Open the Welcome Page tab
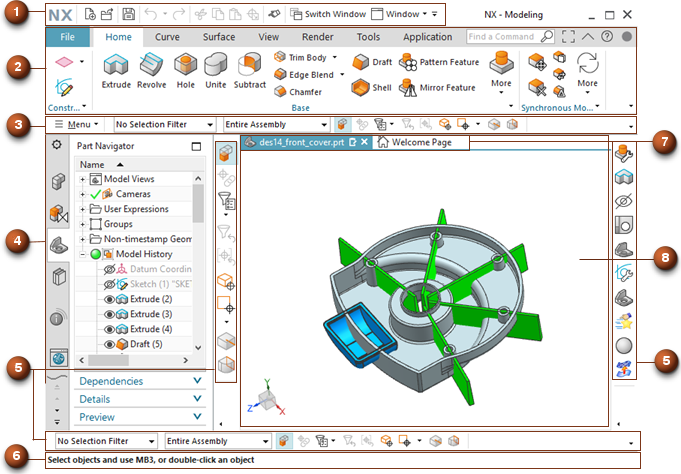Image resolution: width=681 pixels, height=474 pixels. point(421,143)
